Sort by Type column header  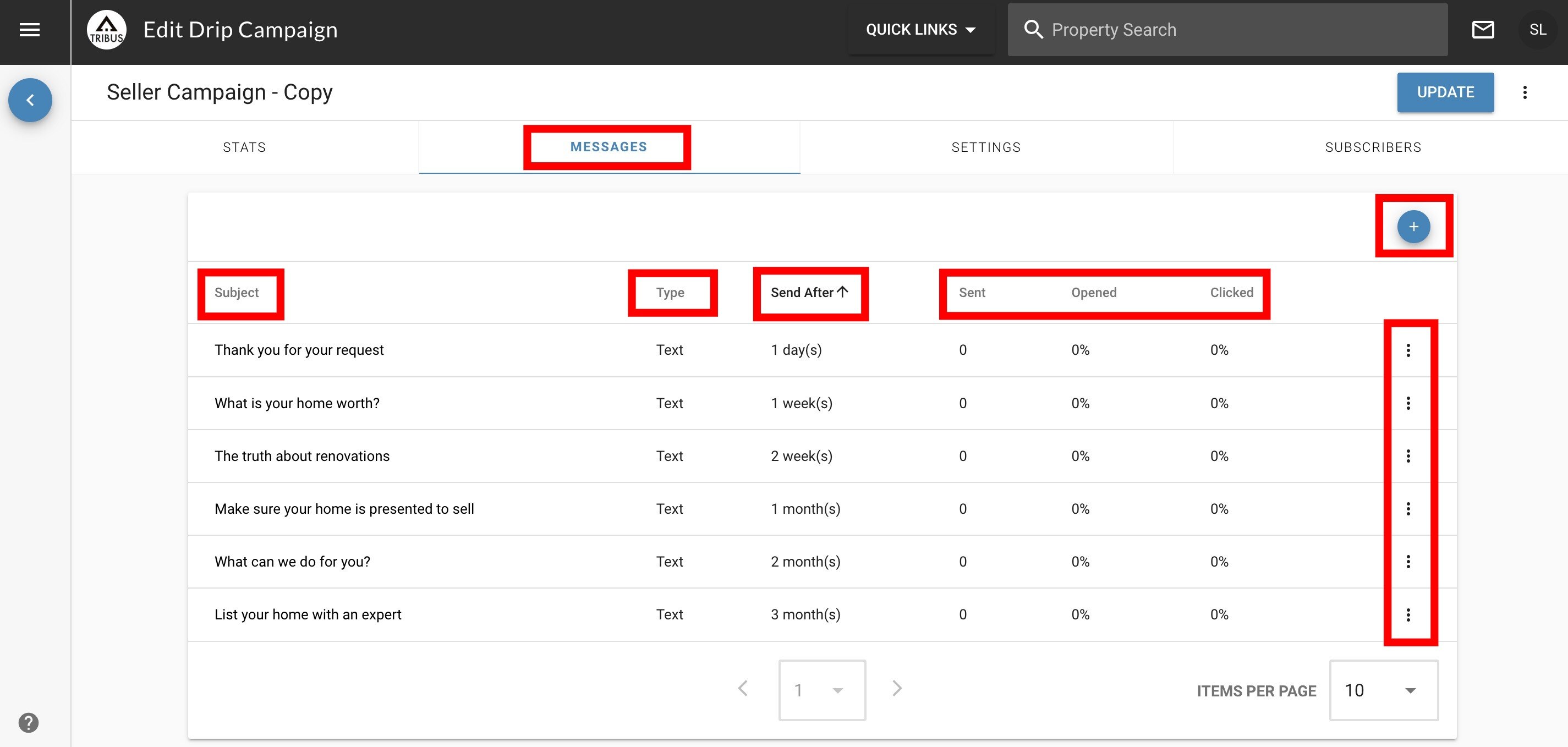pyautogui.click(x=670, y=292)
